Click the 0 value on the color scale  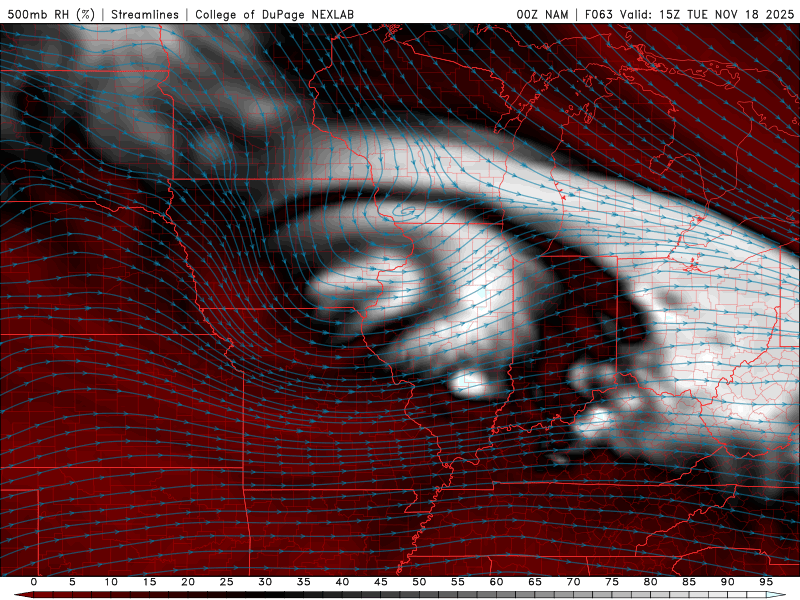[34, 582]
